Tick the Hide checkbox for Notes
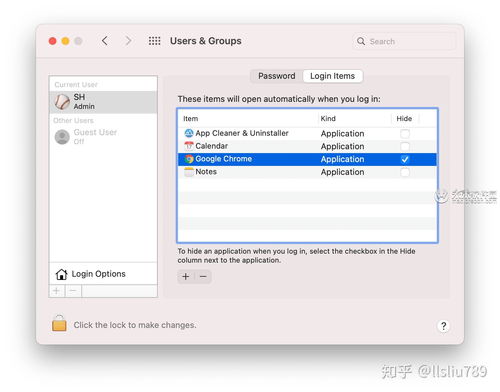 coord(405,172)
